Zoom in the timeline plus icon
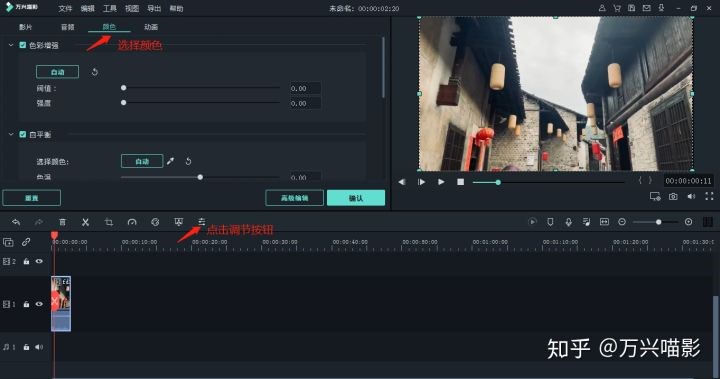The height and width of the screenshot is (379, 720). click(x=688, y=222)
